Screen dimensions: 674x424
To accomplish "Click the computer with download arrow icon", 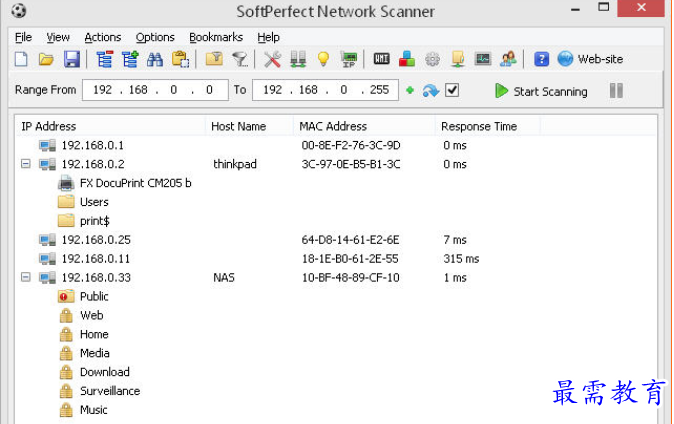I will 458,59.
